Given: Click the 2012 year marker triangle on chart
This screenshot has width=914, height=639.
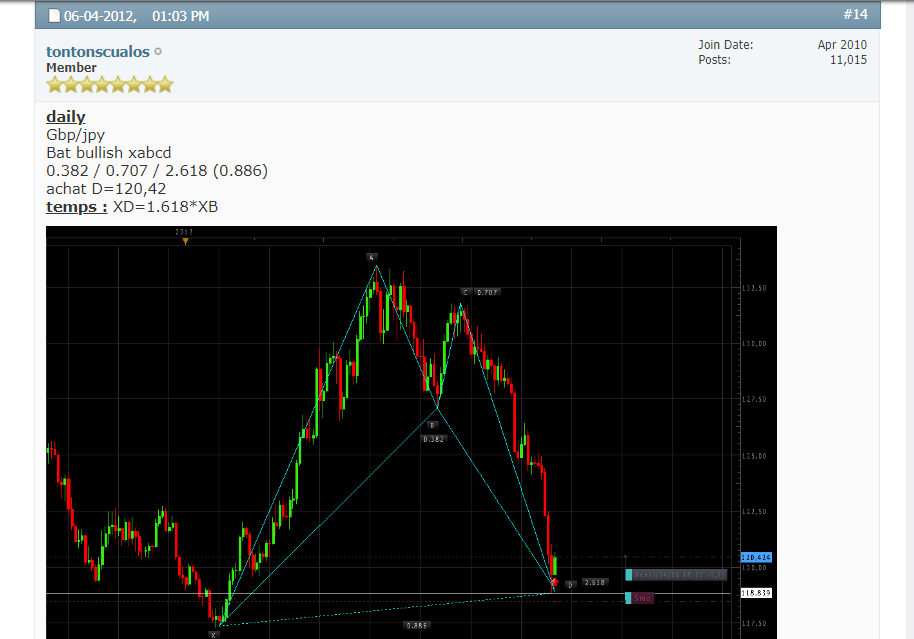Looking at the screenshot, I should (185, 240).
